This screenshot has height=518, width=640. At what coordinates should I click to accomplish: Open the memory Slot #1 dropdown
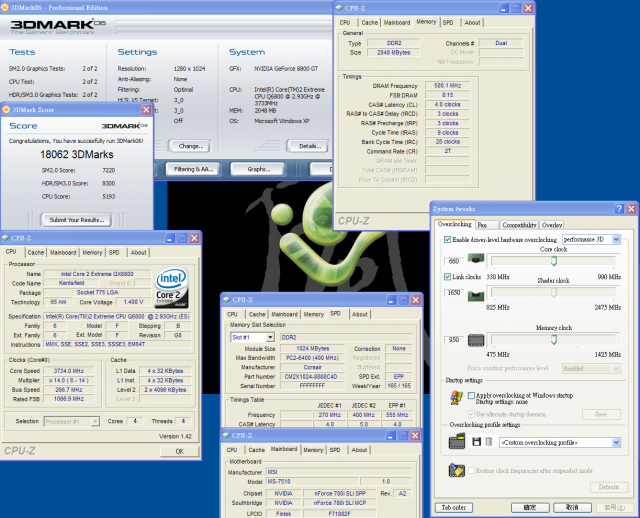coord(252,337)
